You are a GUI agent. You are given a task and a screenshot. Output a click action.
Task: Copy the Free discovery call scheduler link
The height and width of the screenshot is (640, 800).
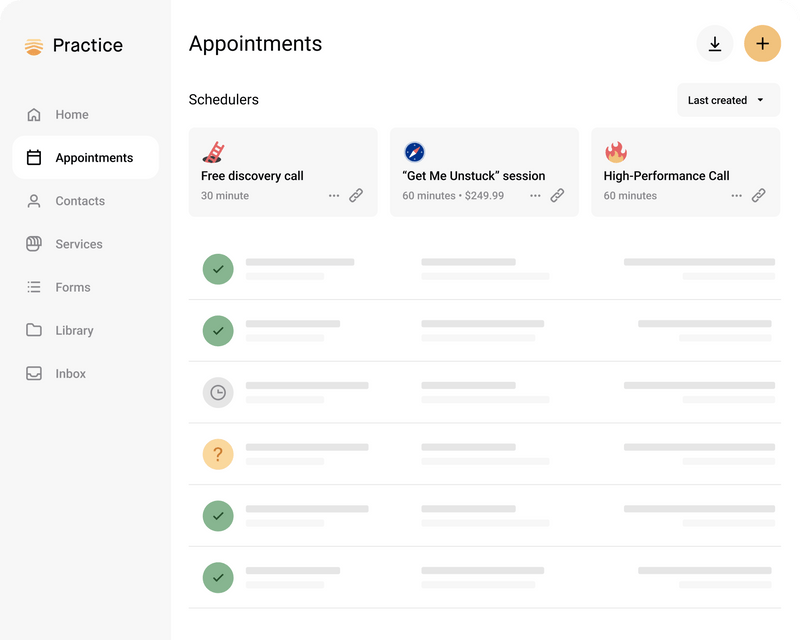click(x=355, y=196)
